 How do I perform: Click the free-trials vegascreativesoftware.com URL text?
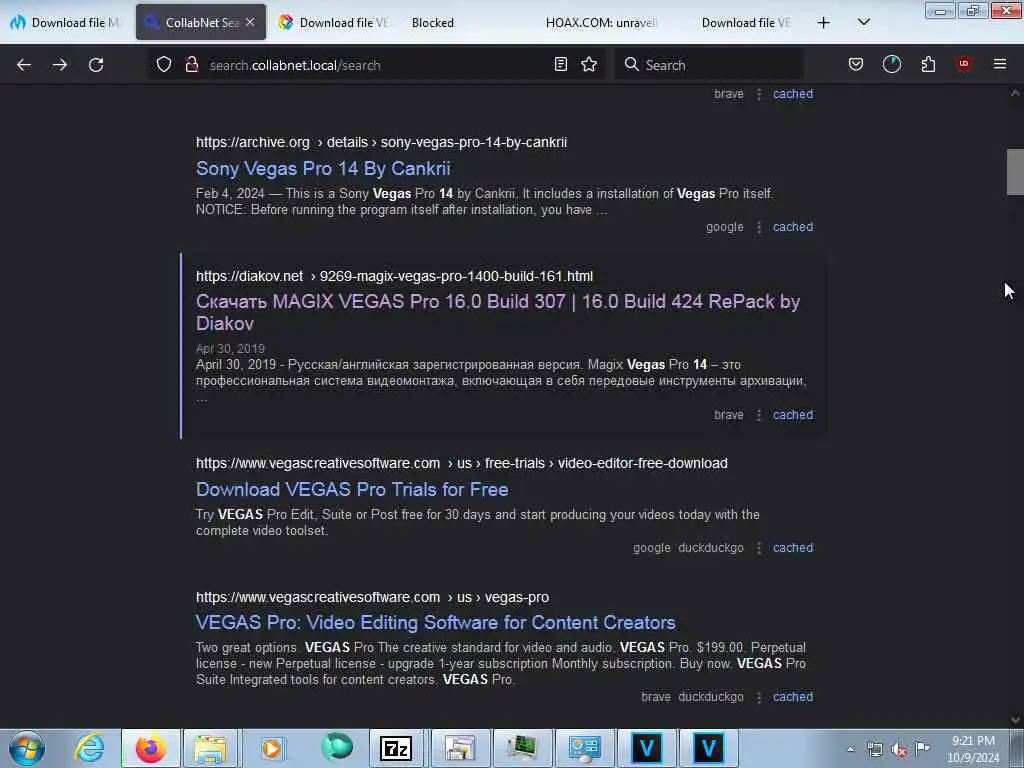[x=462, y=463]
